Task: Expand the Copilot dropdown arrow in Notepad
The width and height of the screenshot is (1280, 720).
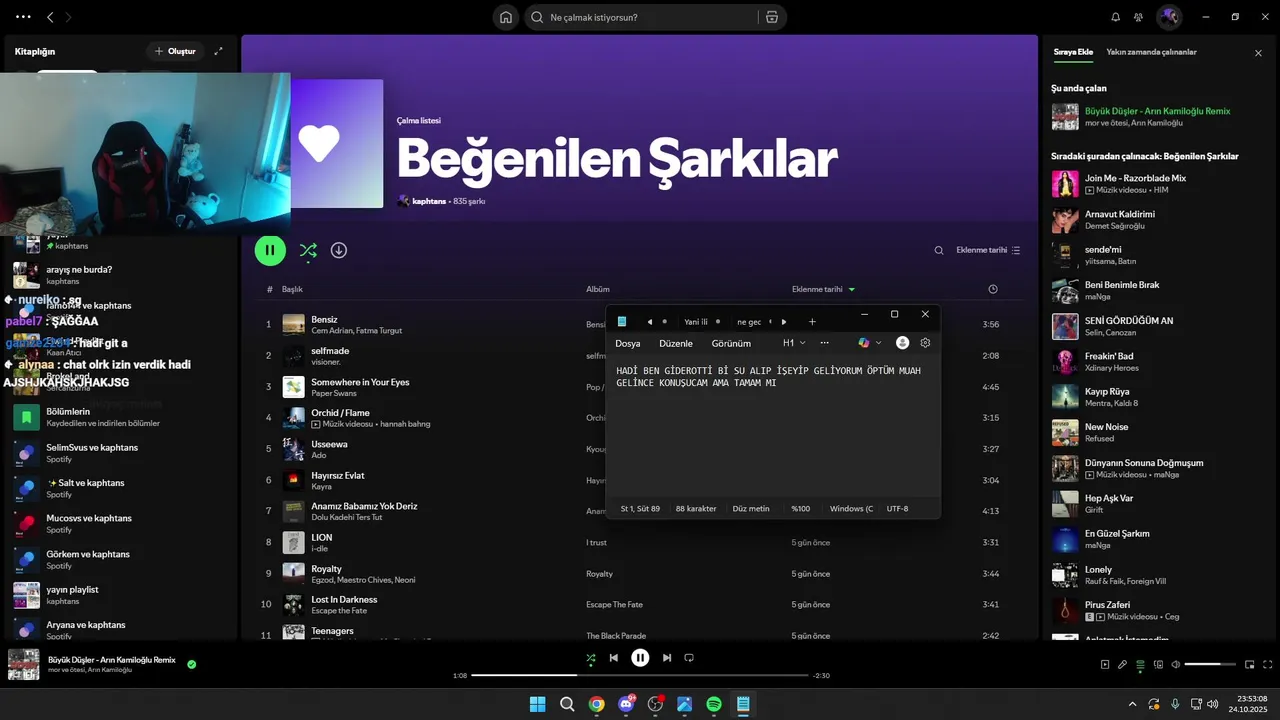Action: coord(879,343)
